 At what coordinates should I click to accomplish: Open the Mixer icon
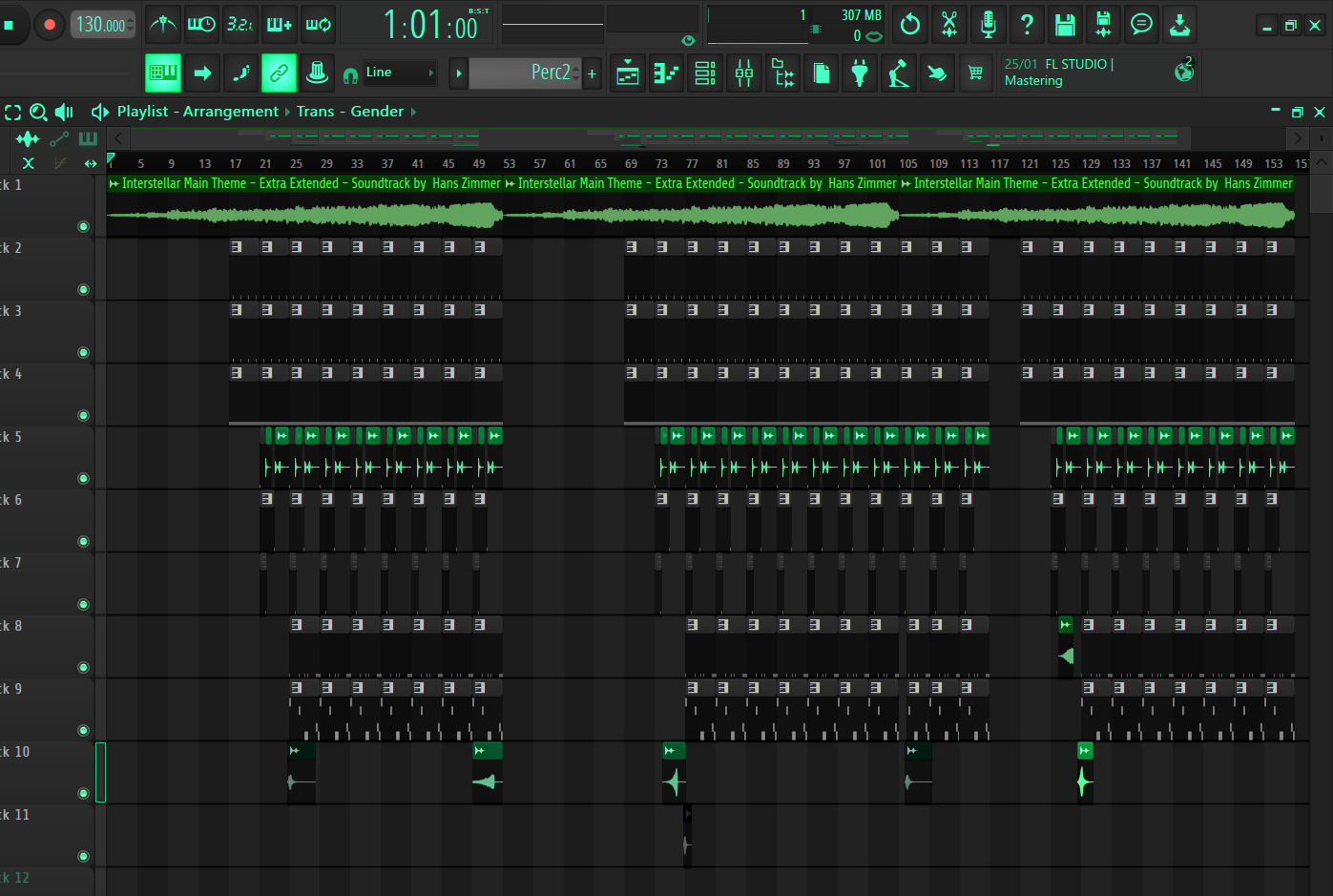(x=744, y=73)
